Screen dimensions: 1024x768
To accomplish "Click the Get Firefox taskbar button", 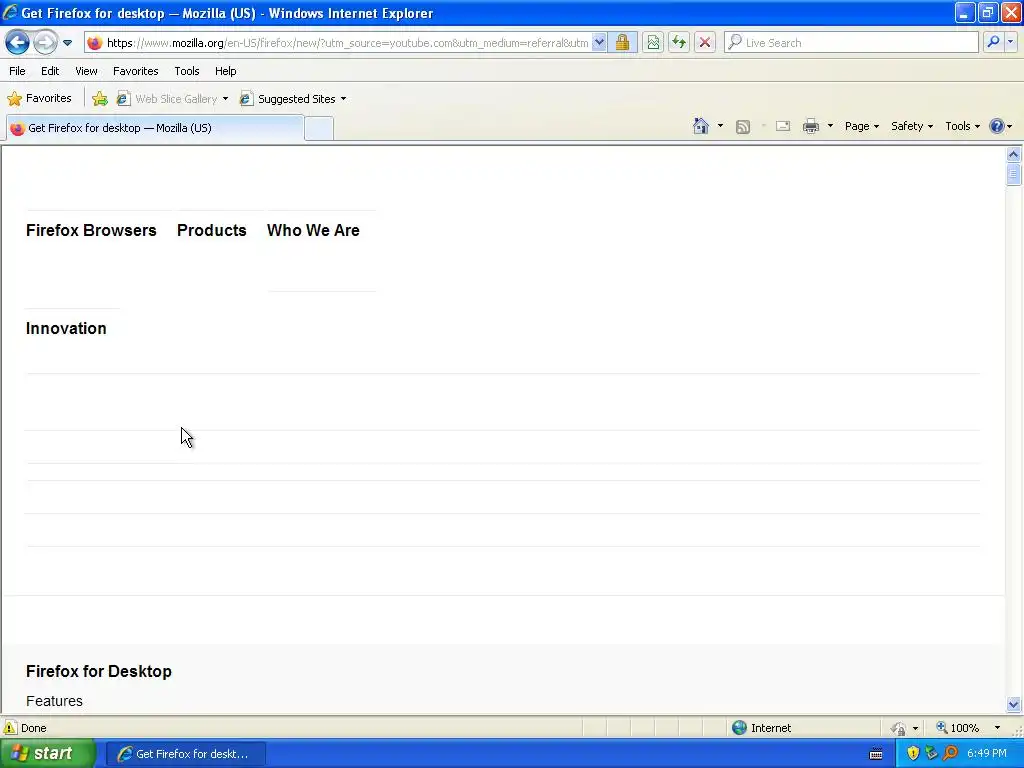I will 185,754.
